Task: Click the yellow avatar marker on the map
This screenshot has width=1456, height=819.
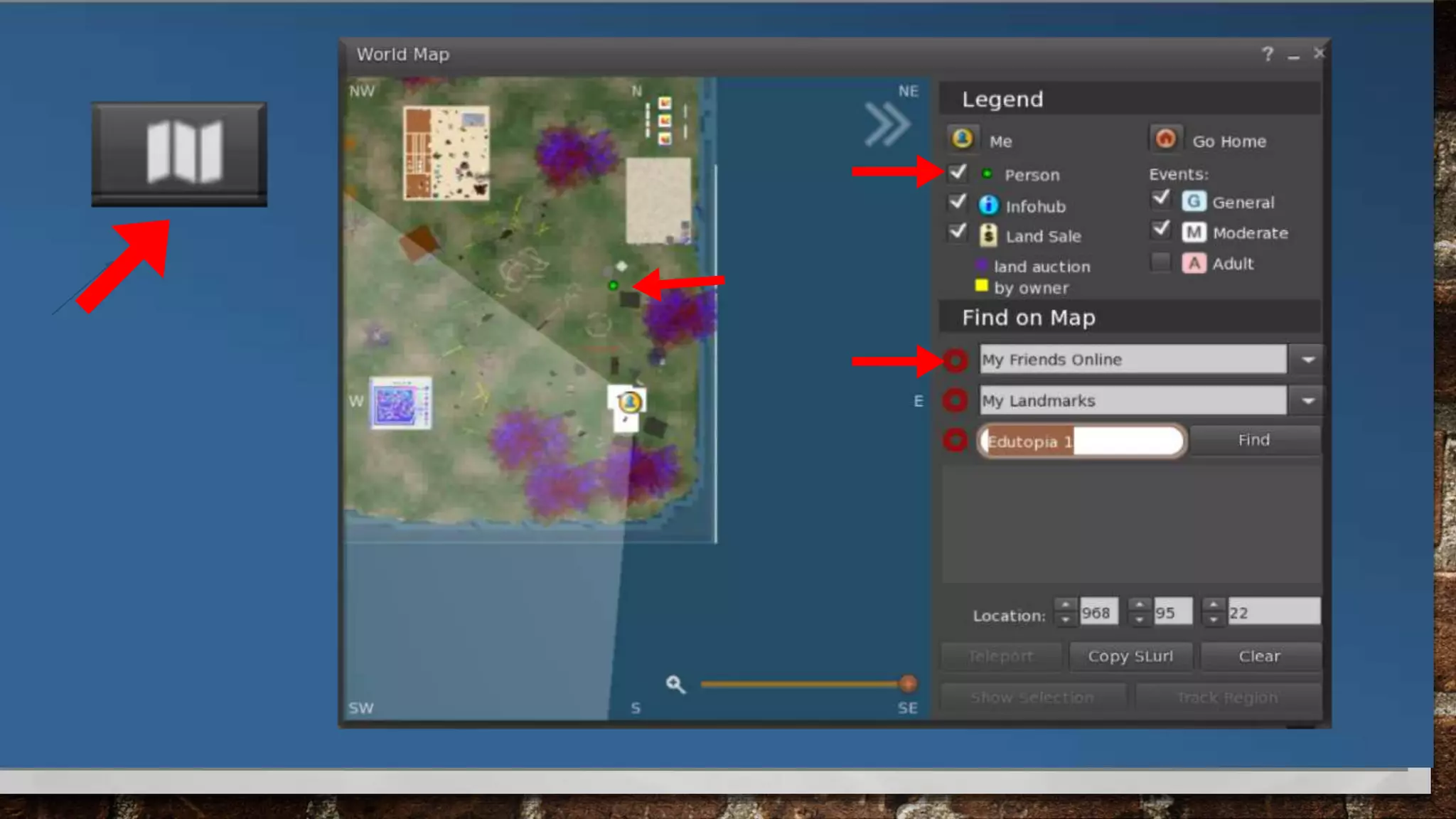Action: 630,402
